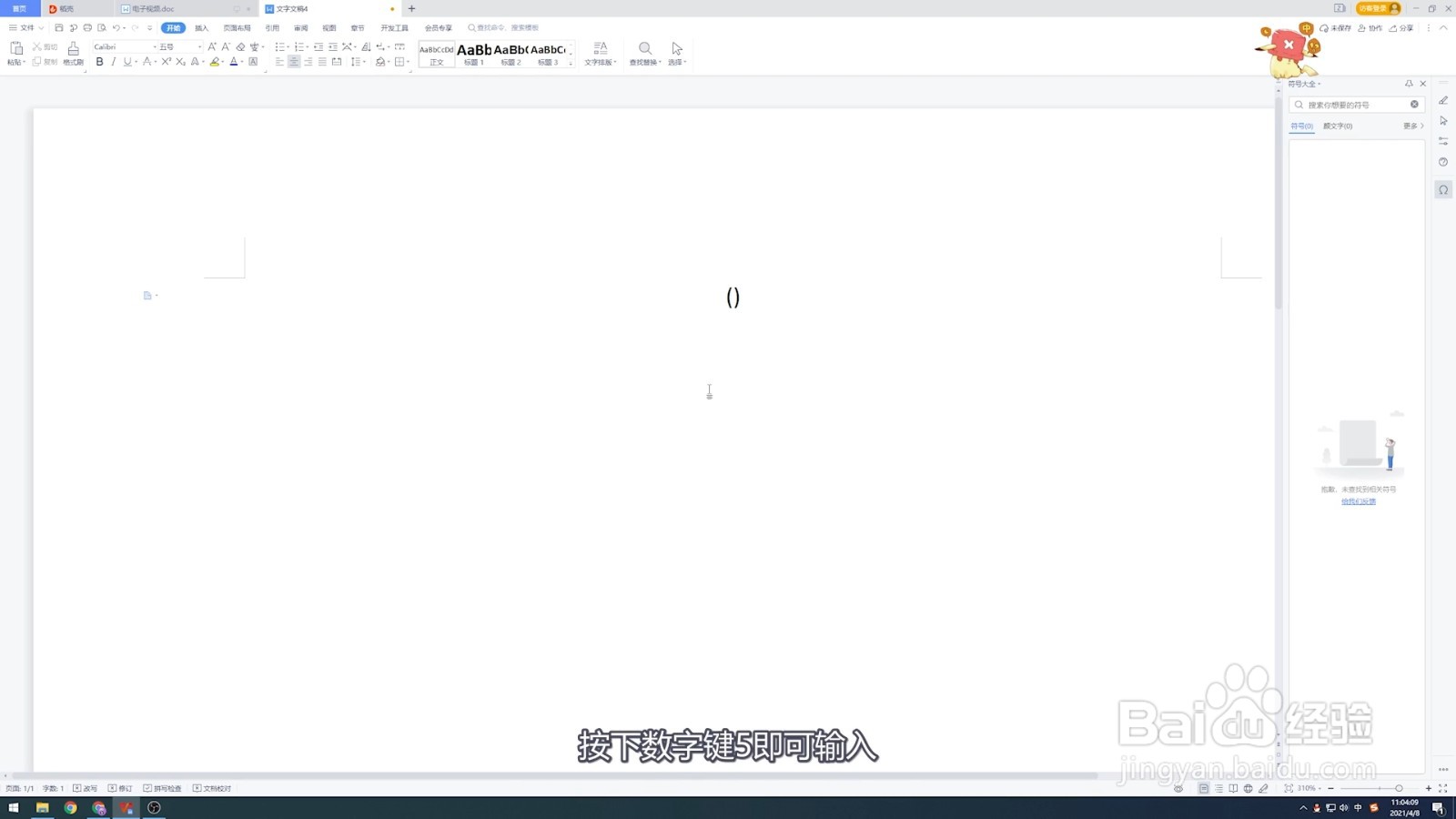Open File Explorer from the taskbar
1456x819 pixels.
(42, 807)
